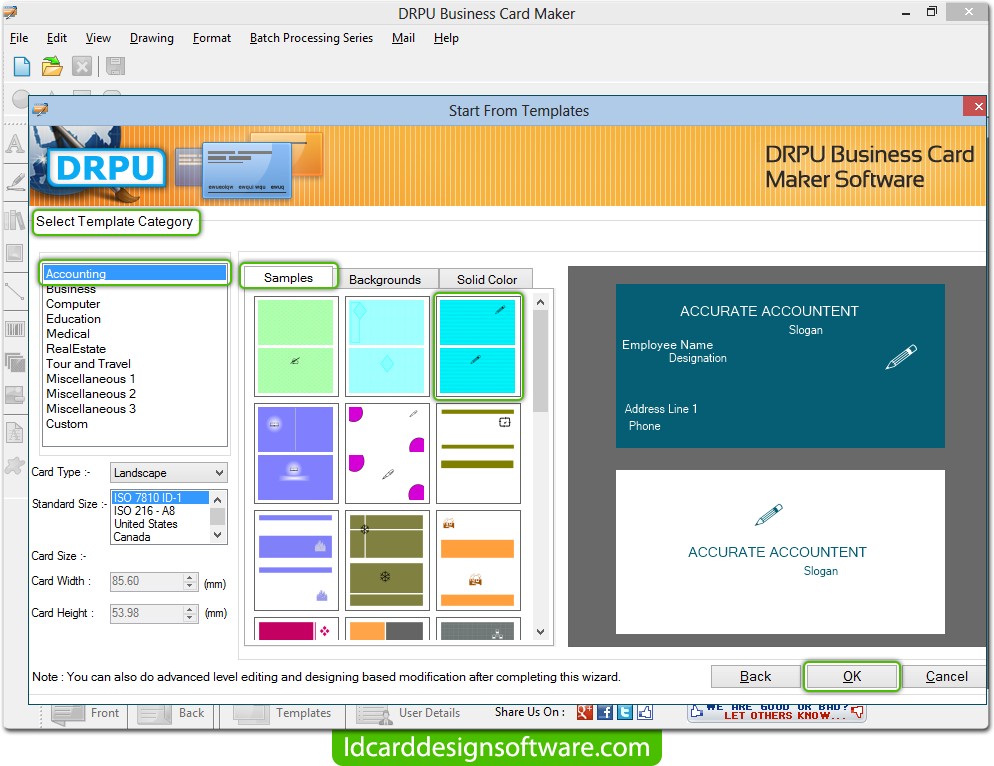Select the Miscellaneous 3 category
This screenshot has height=766, width=994.
(135, 409)
